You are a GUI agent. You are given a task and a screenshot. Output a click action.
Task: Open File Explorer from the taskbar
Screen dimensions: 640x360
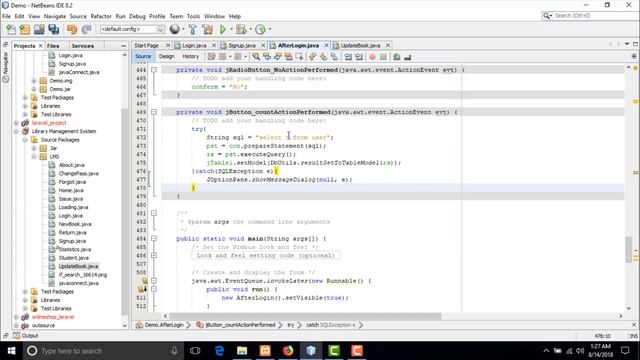(x=242, y=351)
